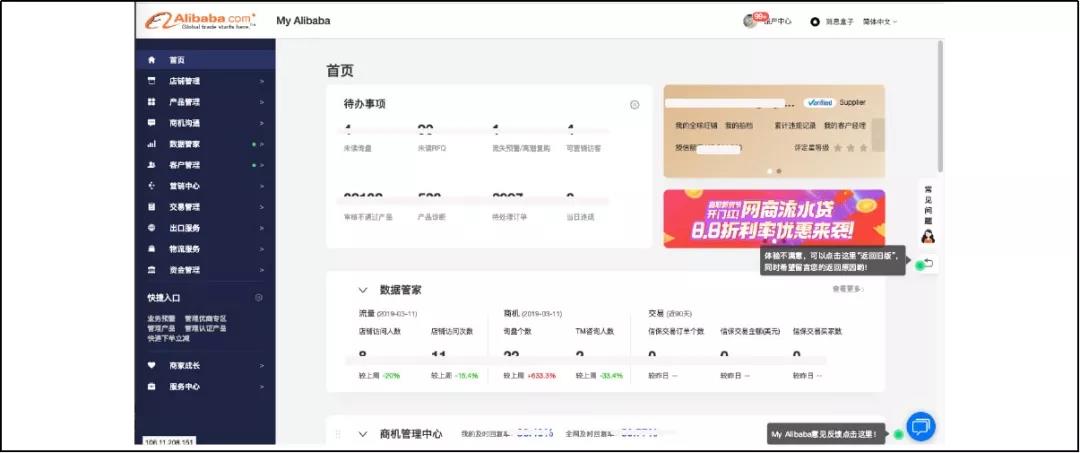Click the home icon beside 首页

(x=152, y=60)
